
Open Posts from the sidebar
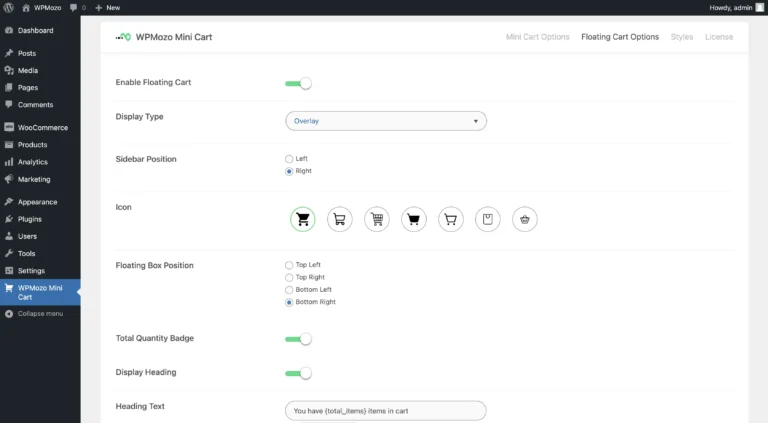(40, 53)
